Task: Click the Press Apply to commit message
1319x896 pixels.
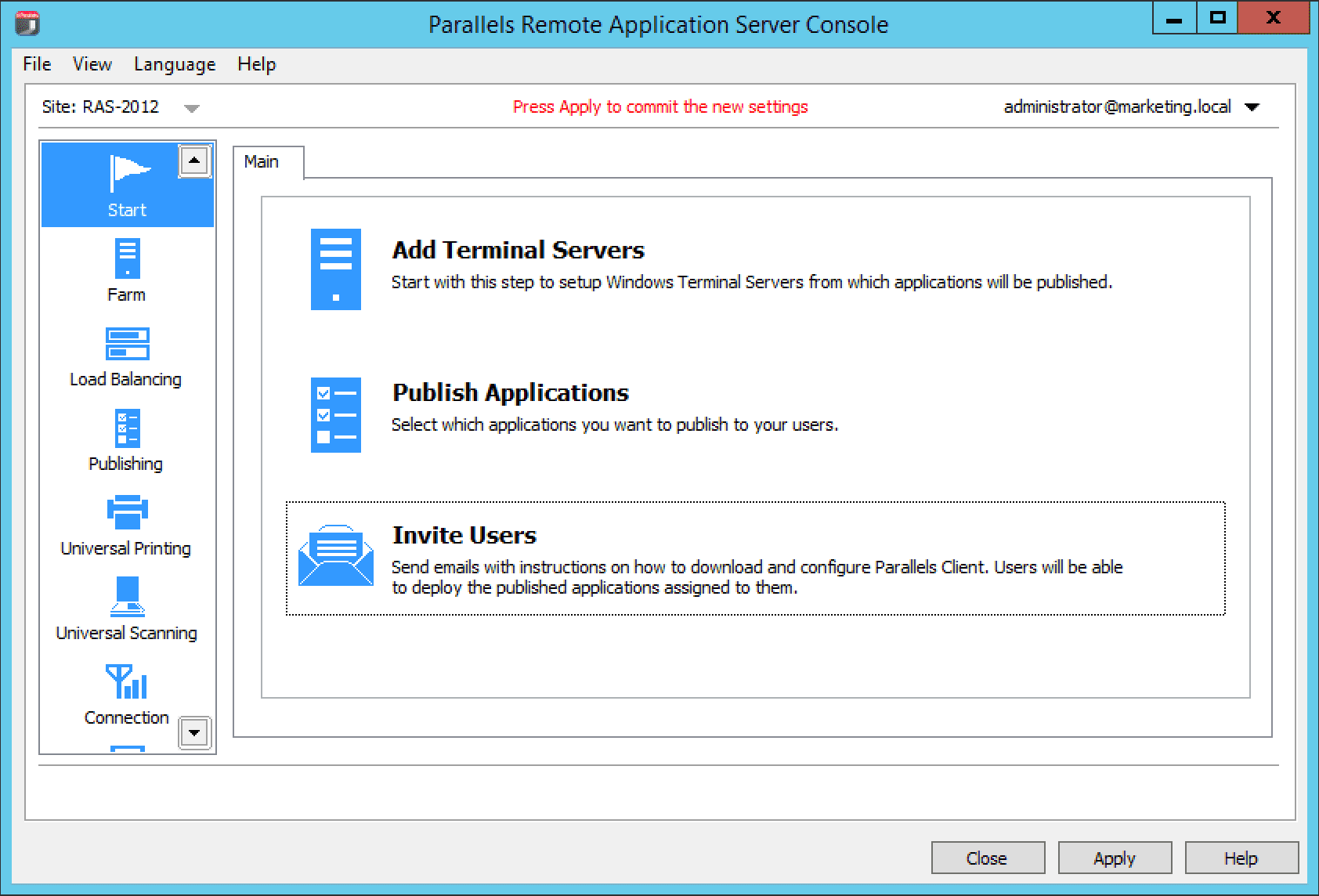Action: (660, 107)
